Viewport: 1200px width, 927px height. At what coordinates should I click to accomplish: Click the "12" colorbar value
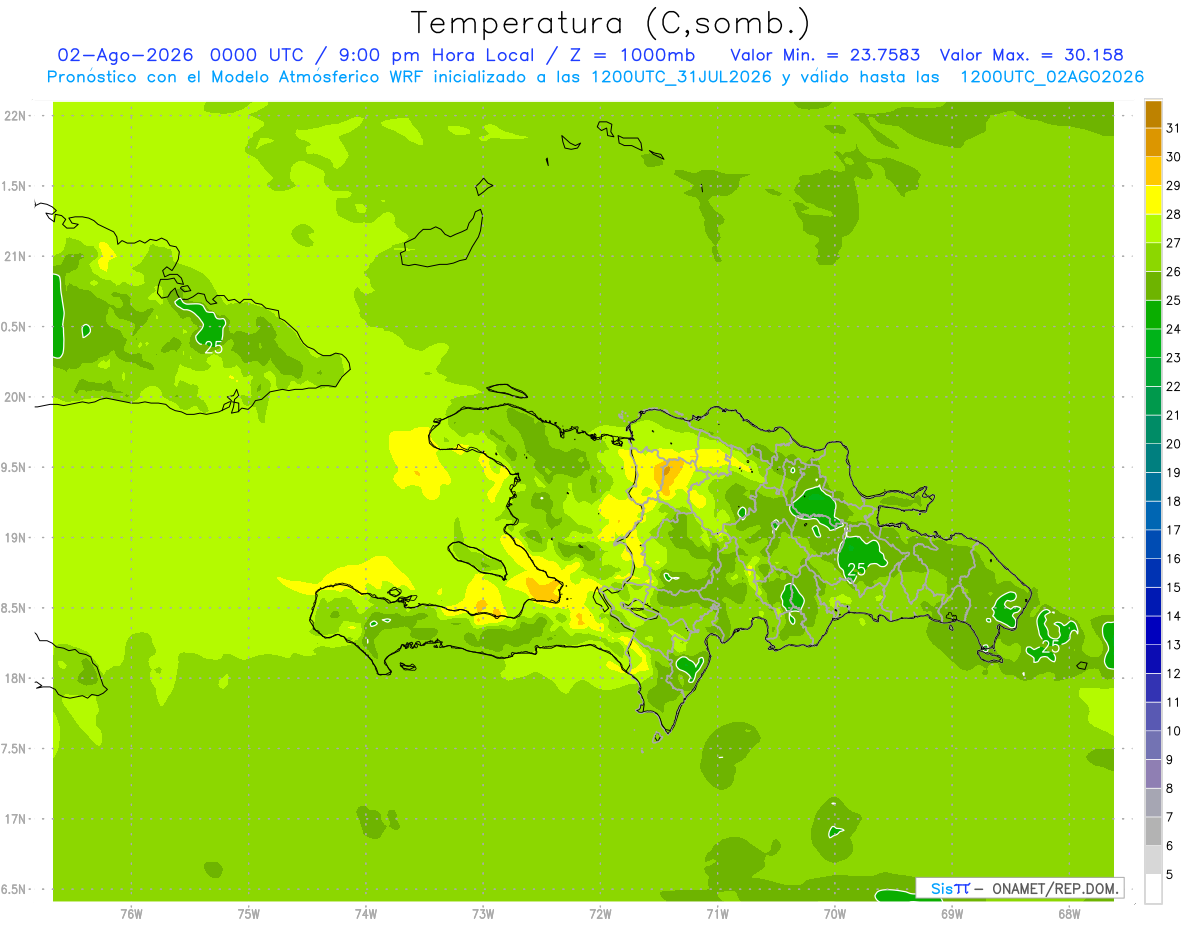tap(1174, 673)
